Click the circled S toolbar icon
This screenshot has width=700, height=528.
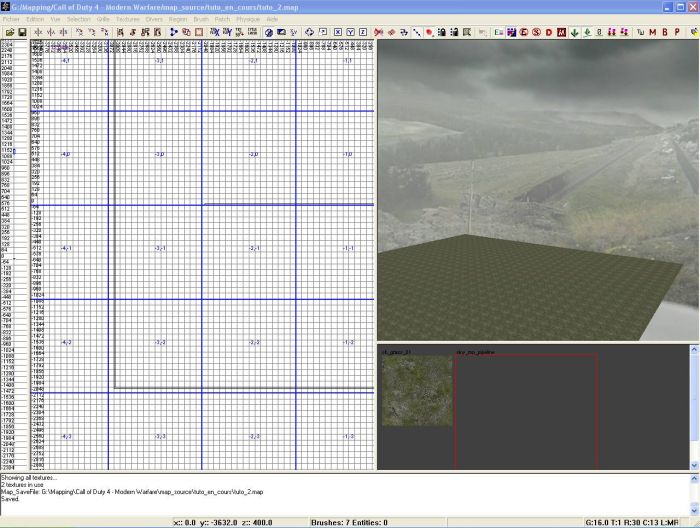point(537,32)
